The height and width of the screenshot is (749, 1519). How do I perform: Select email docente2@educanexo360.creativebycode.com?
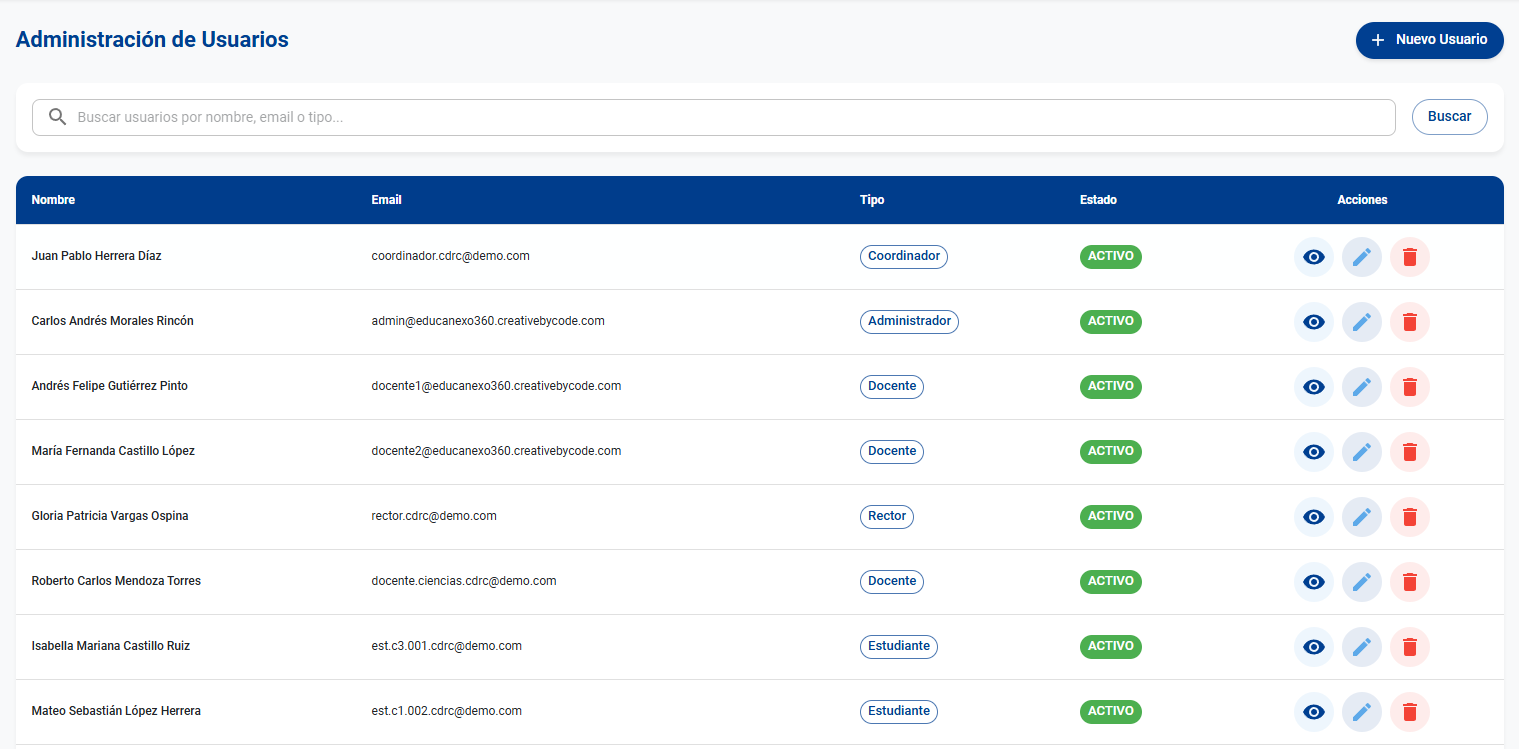[x=496, y=451]
